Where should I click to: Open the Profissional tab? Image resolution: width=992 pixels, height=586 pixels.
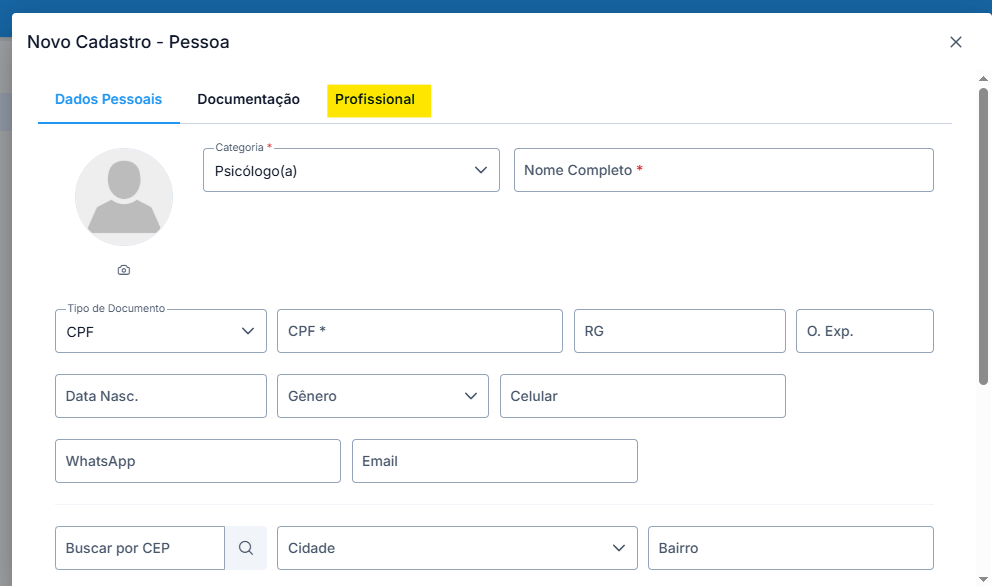375,99
